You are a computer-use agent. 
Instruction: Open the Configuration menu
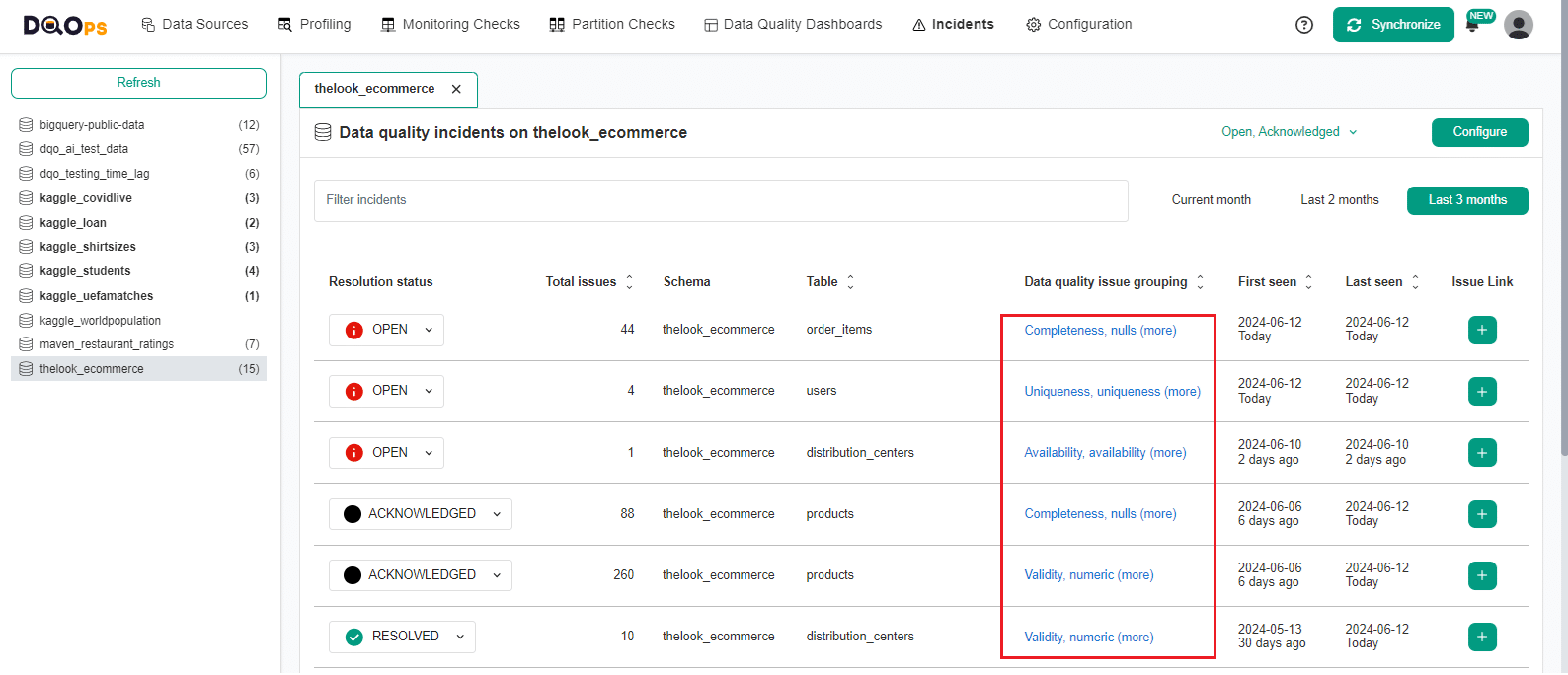click(1079, 24)
